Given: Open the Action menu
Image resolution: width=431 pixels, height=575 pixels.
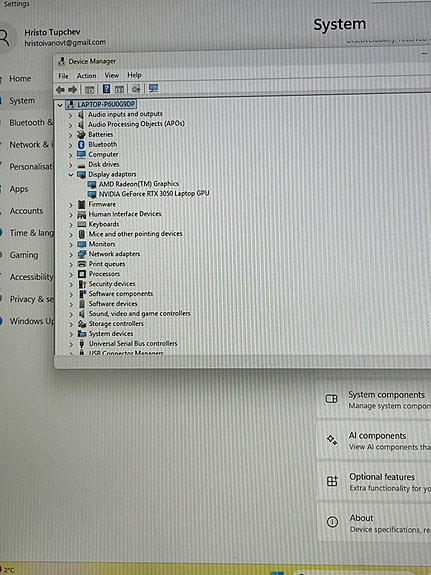Looking at the screenshot, I should click(x=87, y=76).
